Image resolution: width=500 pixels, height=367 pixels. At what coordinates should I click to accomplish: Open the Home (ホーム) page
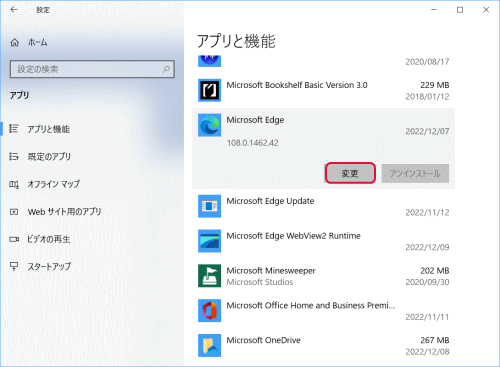(29, 43)
